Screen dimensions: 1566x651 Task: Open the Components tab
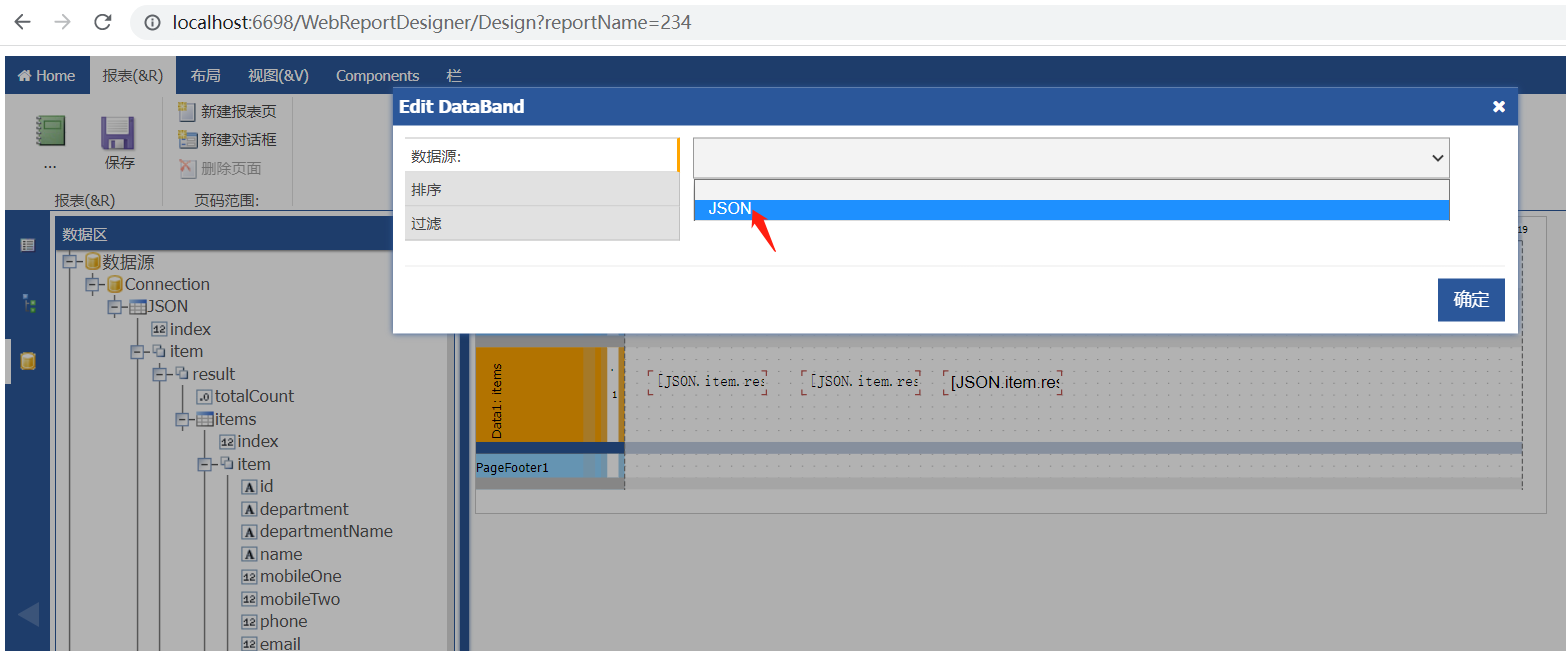pos(377,75)
